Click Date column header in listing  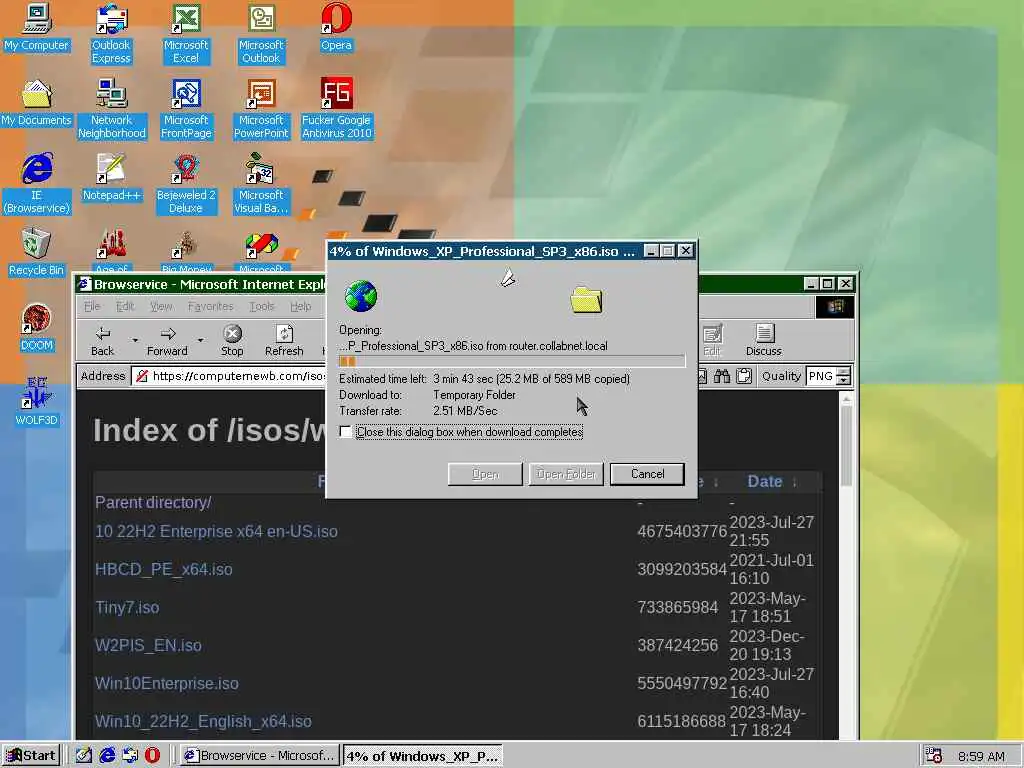pos(765,482)
